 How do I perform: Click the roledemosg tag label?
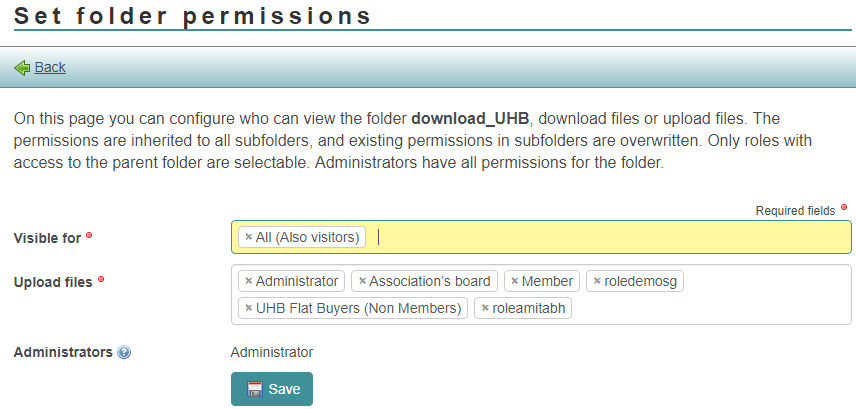641,281
